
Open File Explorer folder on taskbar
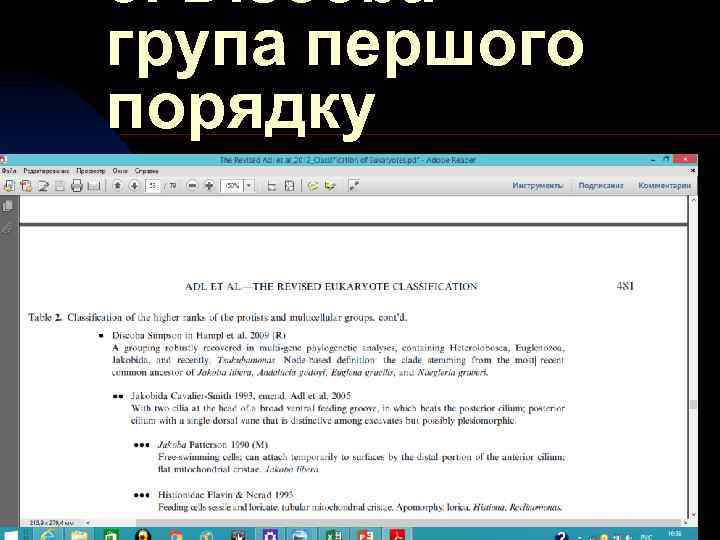tap(79, 534)
